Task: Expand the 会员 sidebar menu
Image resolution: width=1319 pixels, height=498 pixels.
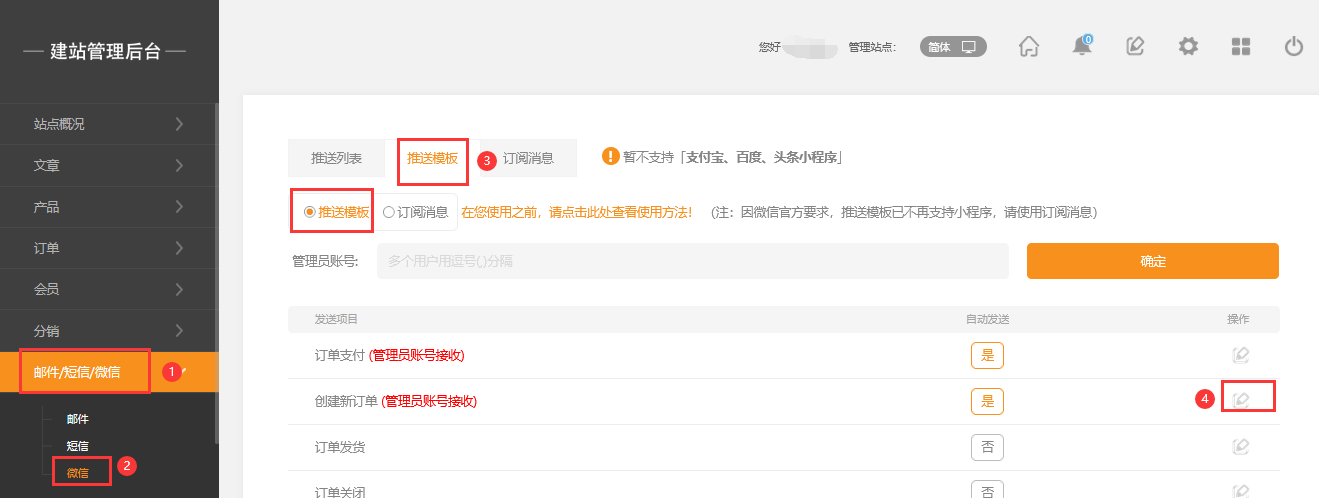Action: click(x=109, y=289)
